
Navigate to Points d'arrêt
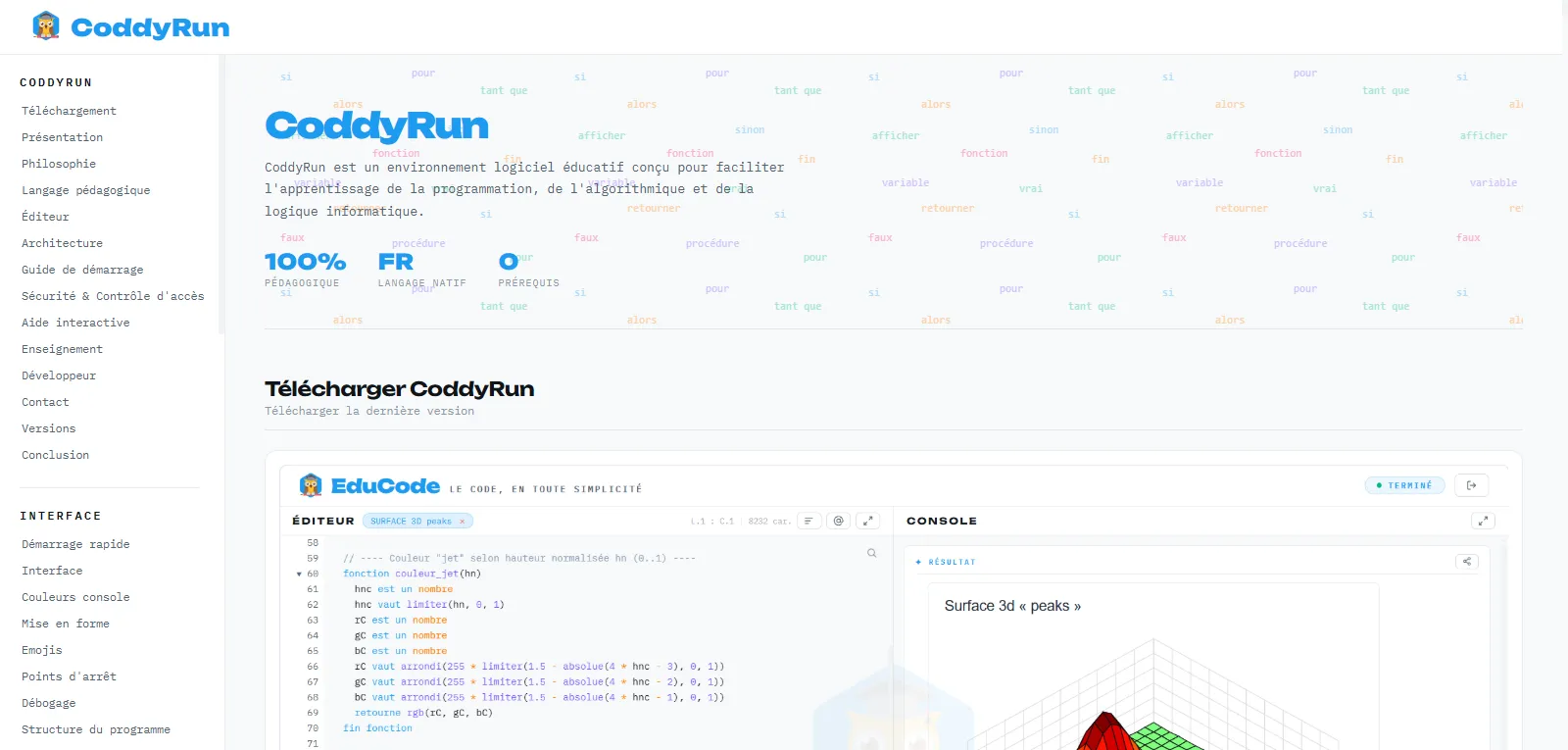click(x=69, y=676)
